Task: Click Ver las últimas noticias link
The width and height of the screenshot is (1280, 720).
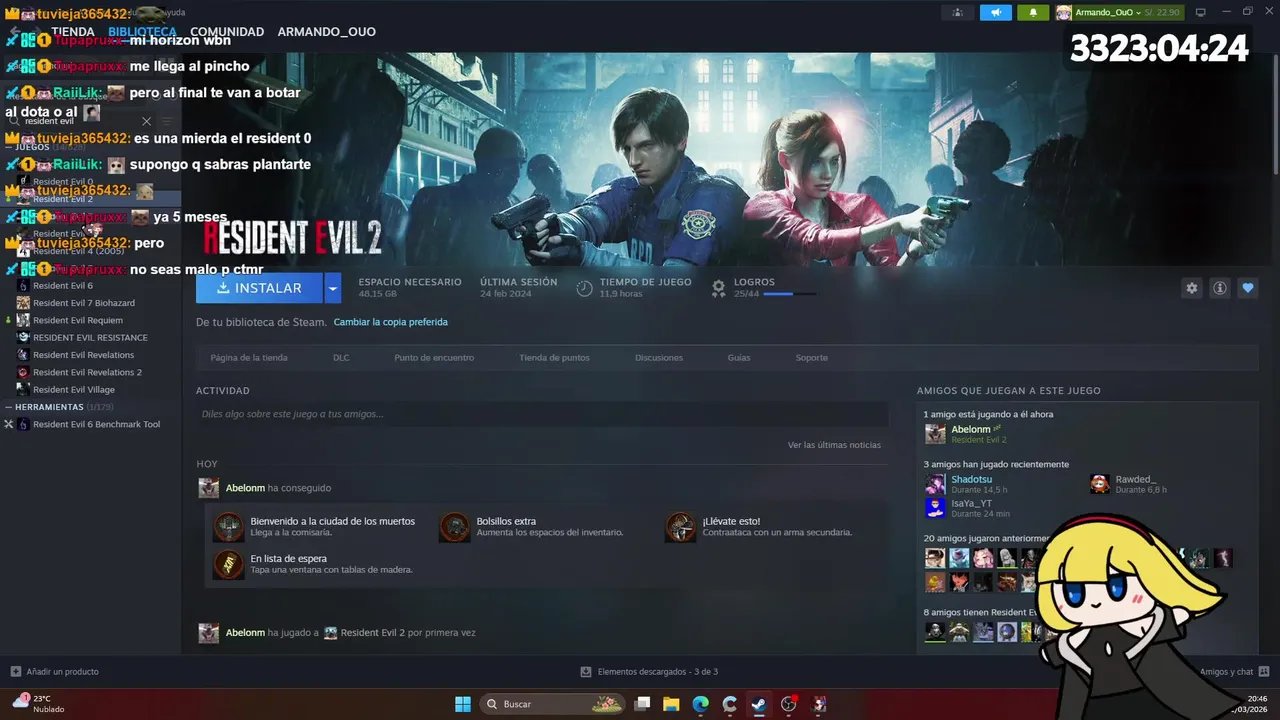Action: tap(834, 445)
